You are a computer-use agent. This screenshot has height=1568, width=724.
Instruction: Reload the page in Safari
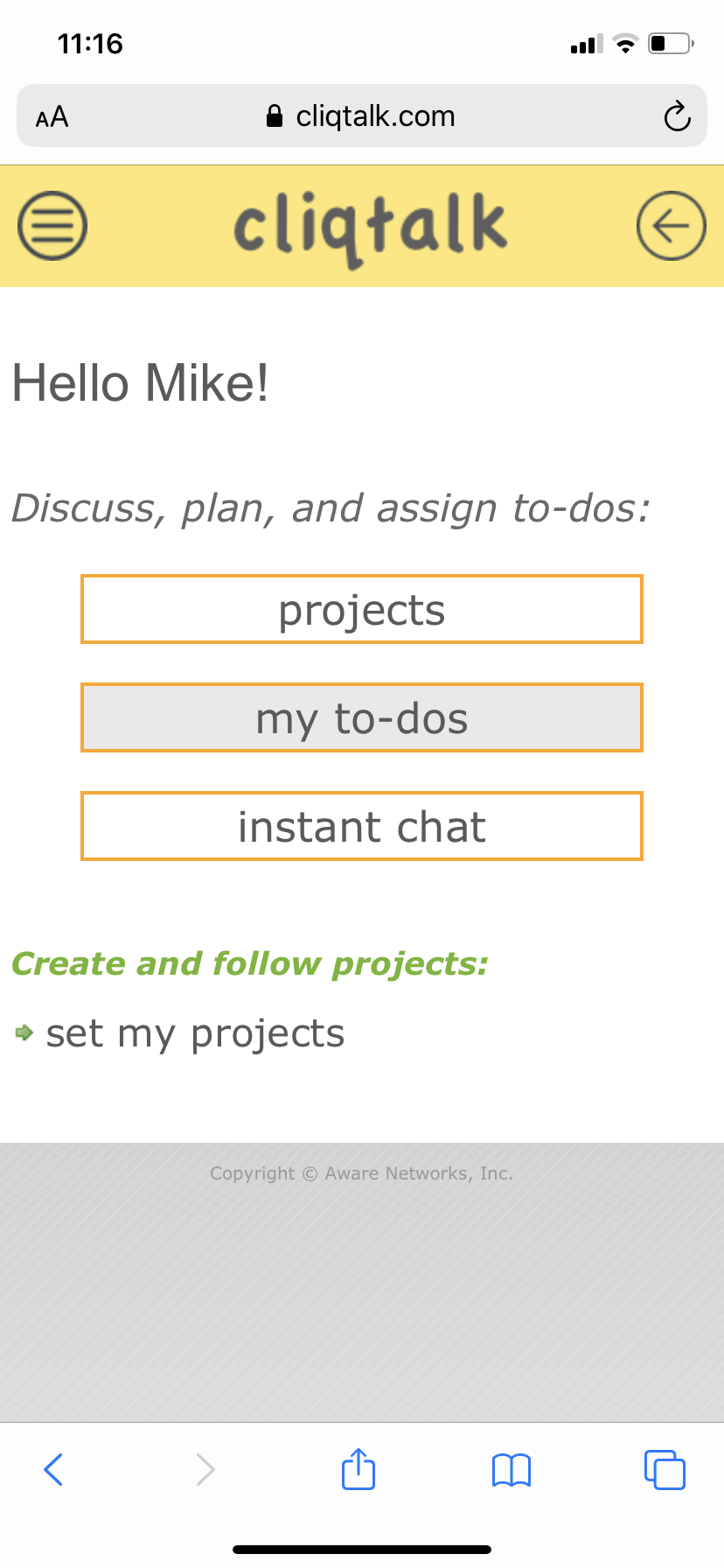click(677, 115)
